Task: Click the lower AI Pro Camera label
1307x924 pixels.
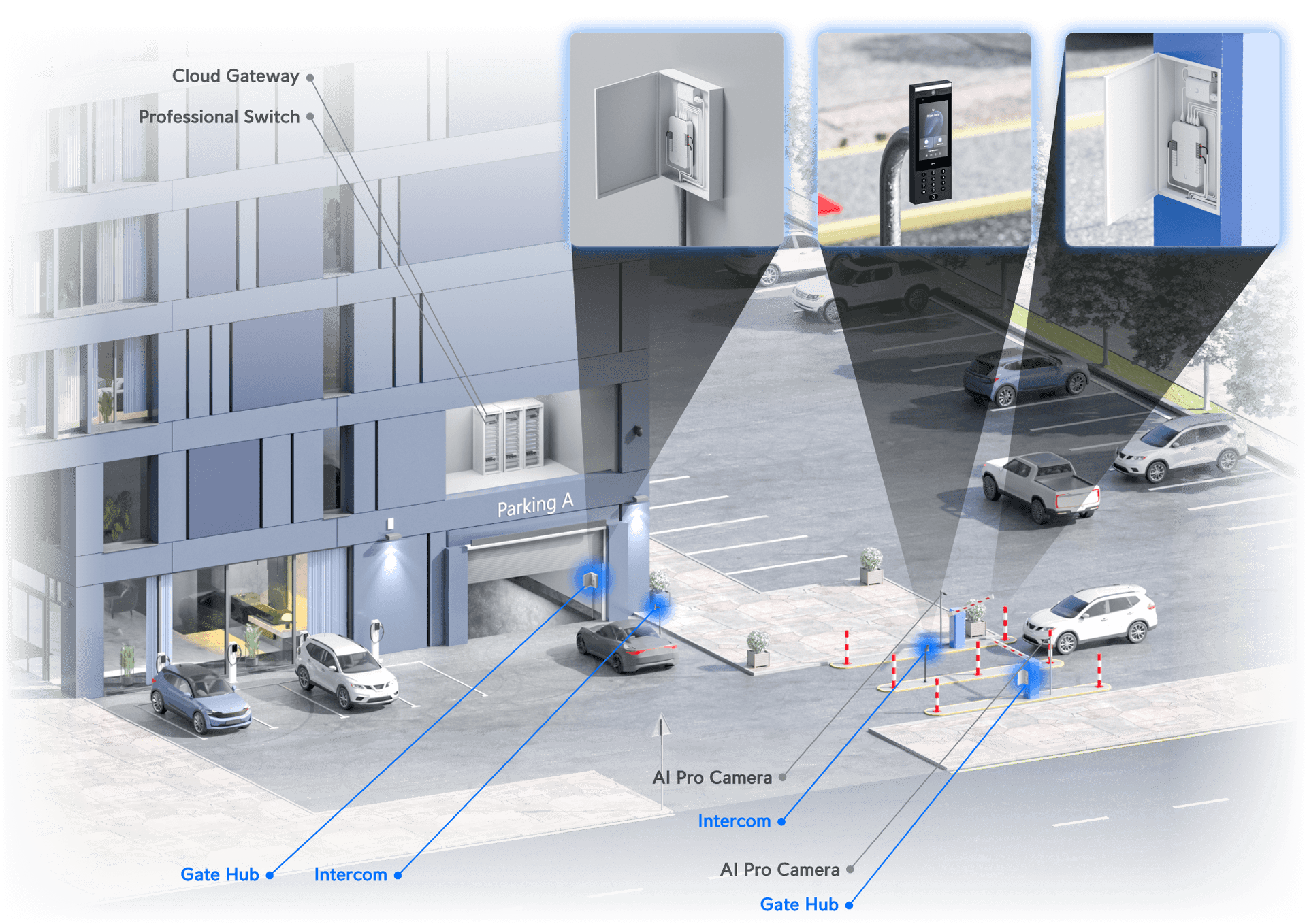Action: pos(779,870)
